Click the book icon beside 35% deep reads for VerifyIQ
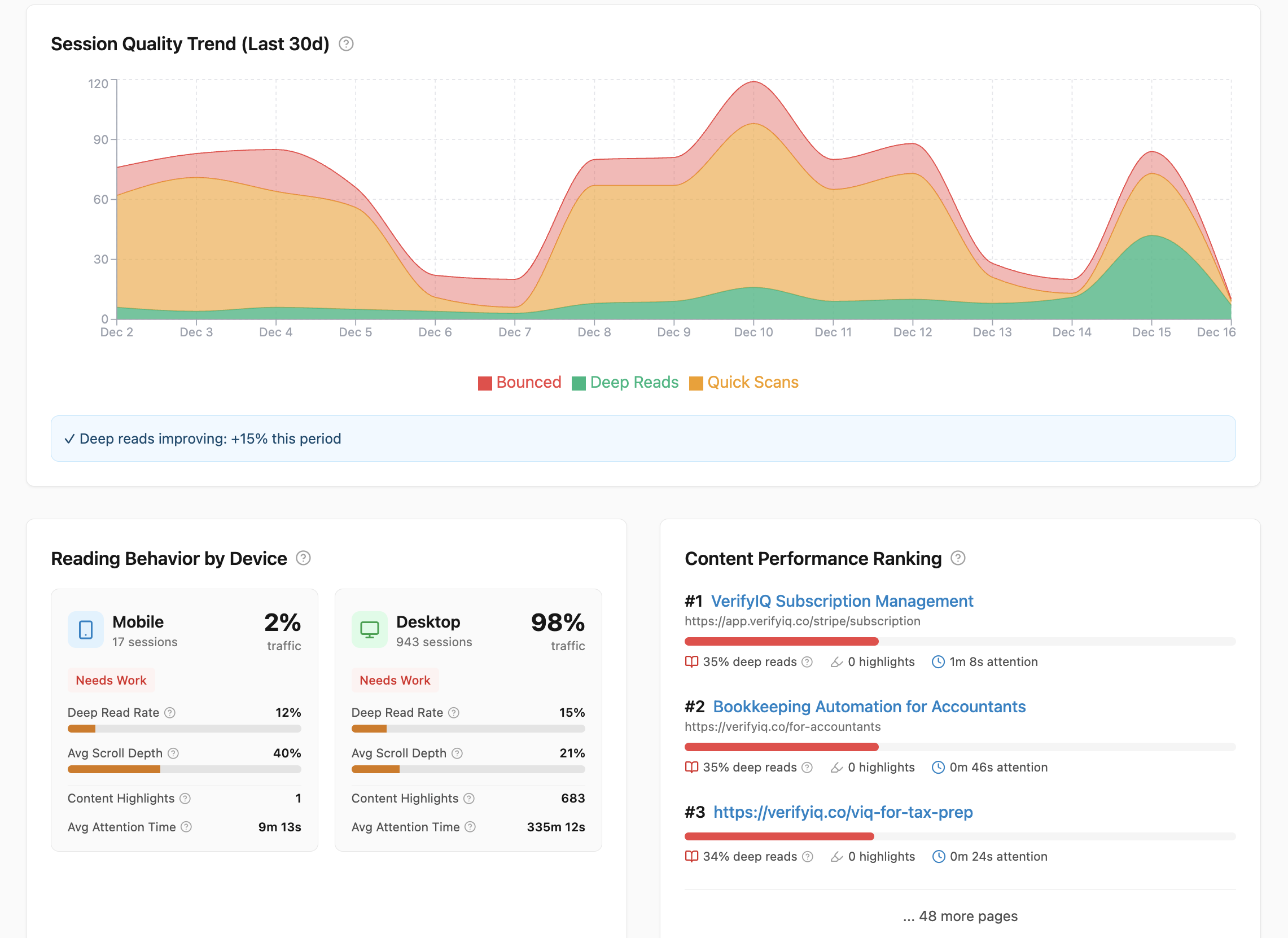Viewport: 1288px width, 938px height. click(x=692, y=661)
